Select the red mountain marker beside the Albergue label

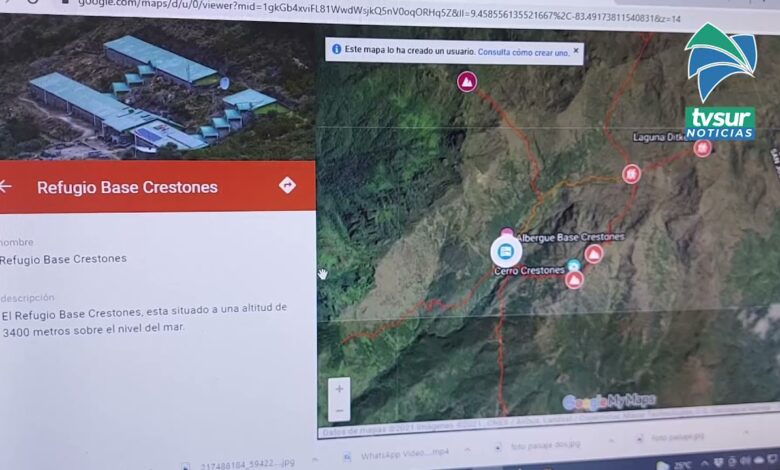pyautogui.click(x=593, y=254)
